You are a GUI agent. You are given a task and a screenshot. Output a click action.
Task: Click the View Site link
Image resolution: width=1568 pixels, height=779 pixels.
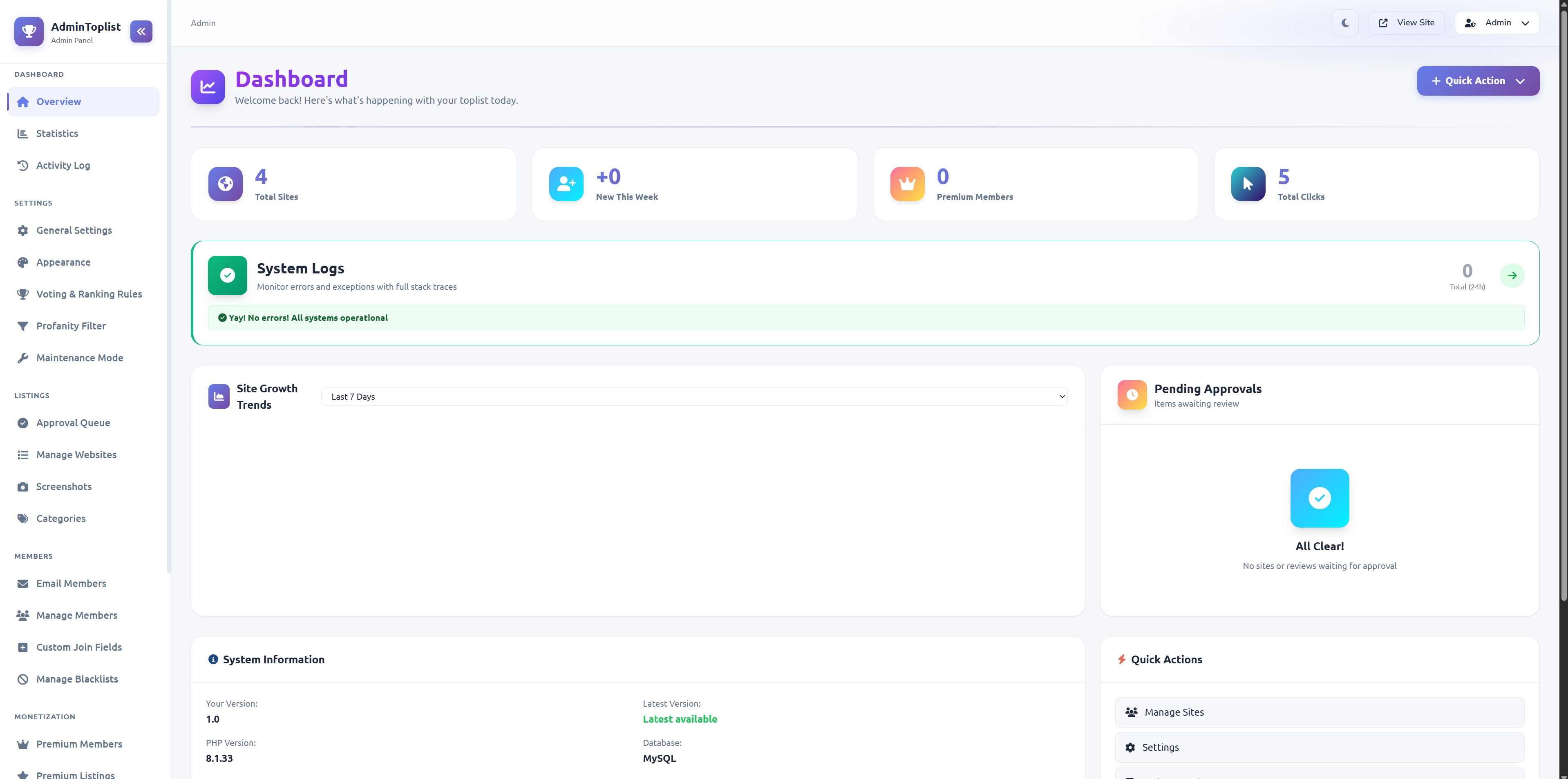[x=1406, y=23]
